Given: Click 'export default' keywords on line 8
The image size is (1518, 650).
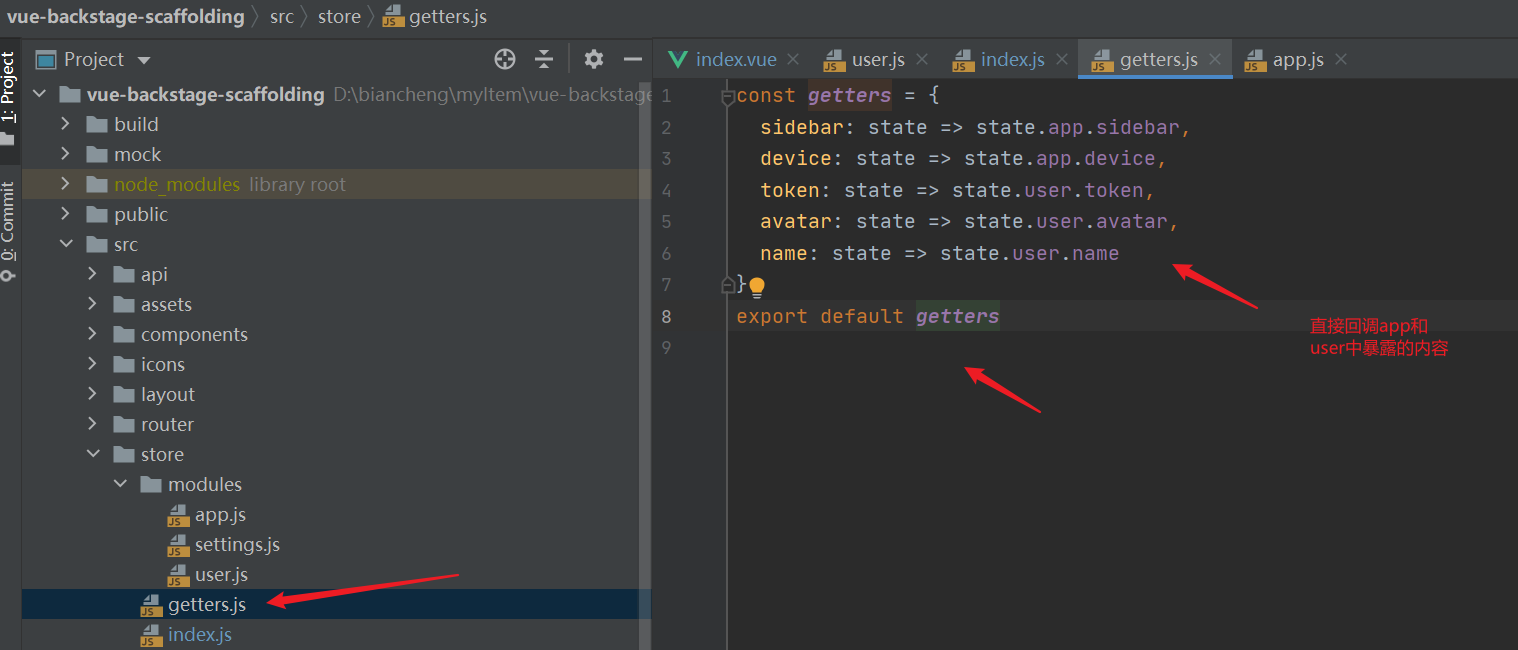Looking at the screenshot, I should (820, 317).
